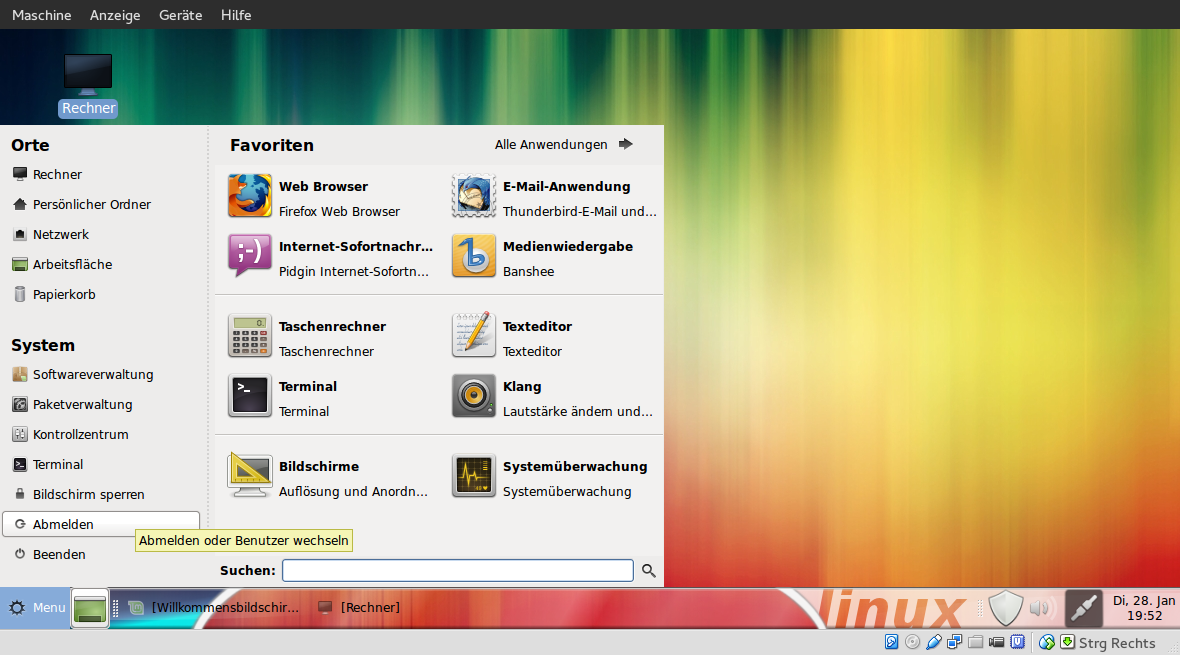Open Texteditor icon in favorites
Image resolution: width=1180 pixels, height=655 pixels.
click(474, 336)
